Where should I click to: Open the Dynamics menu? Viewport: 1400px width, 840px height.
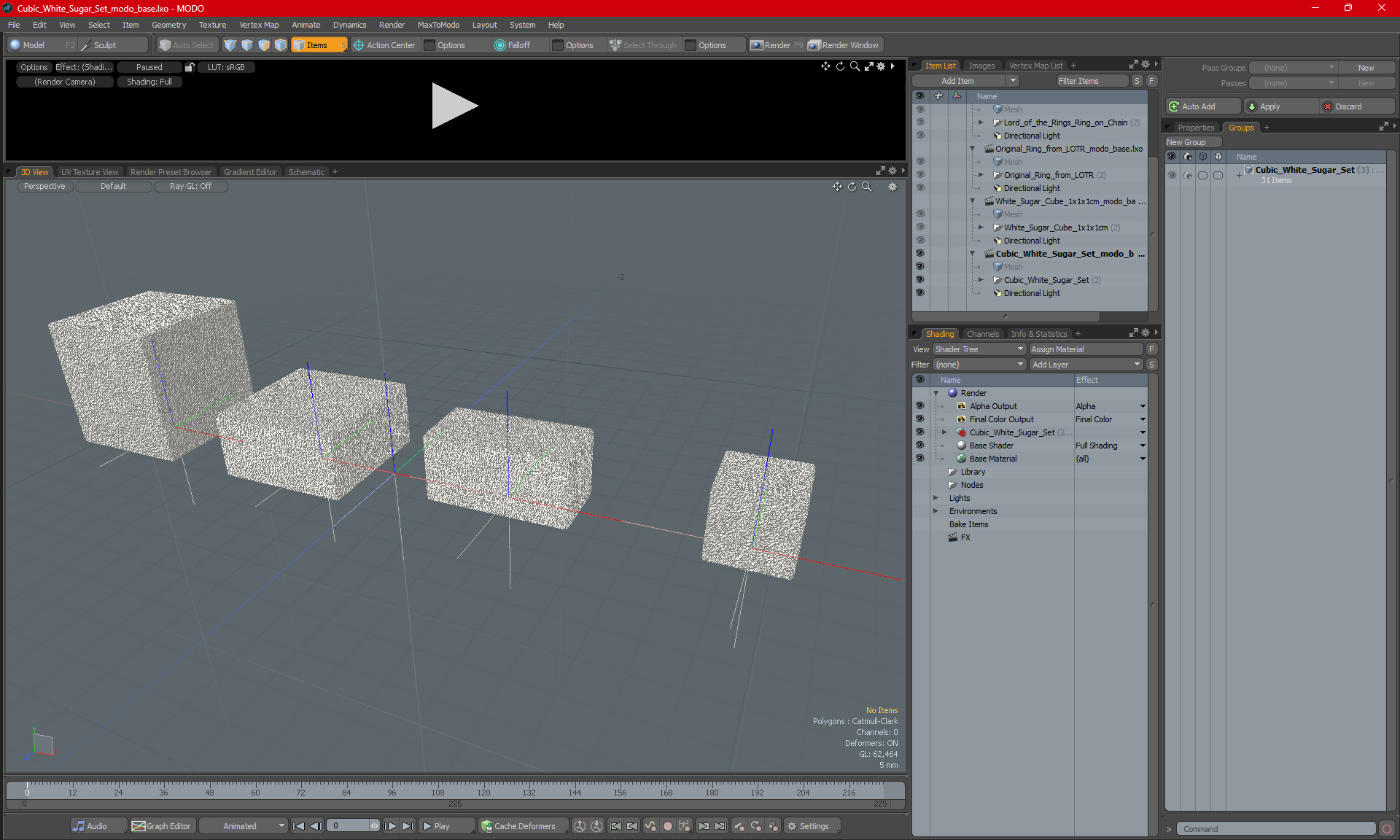point(349,25)
